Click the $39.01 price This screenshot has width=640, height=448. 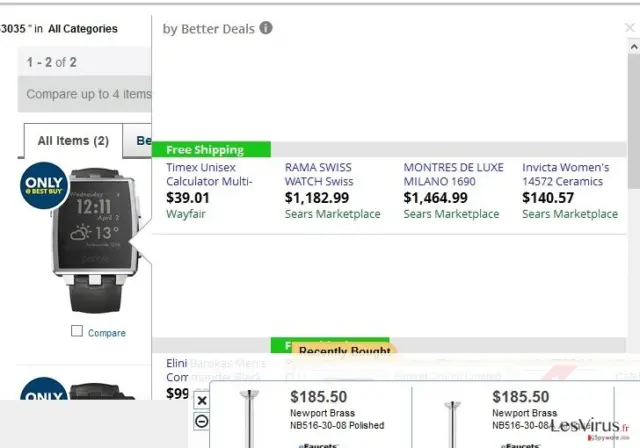(188, 198)
